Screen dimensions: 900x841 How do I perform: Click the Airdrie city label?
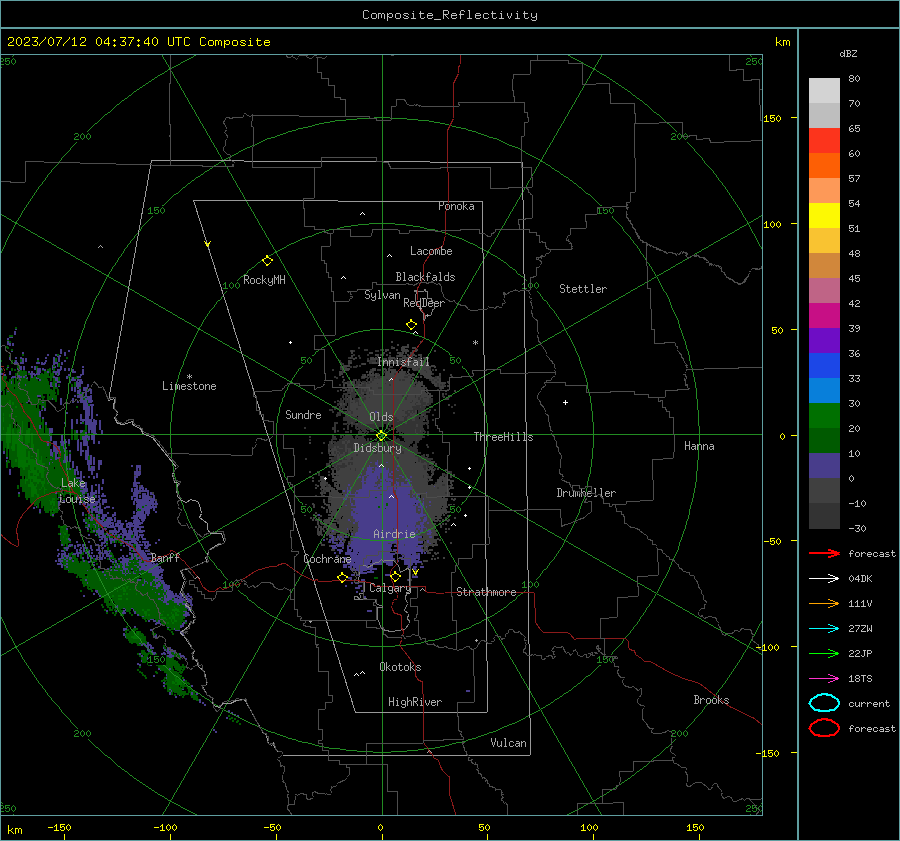point(394,534)
